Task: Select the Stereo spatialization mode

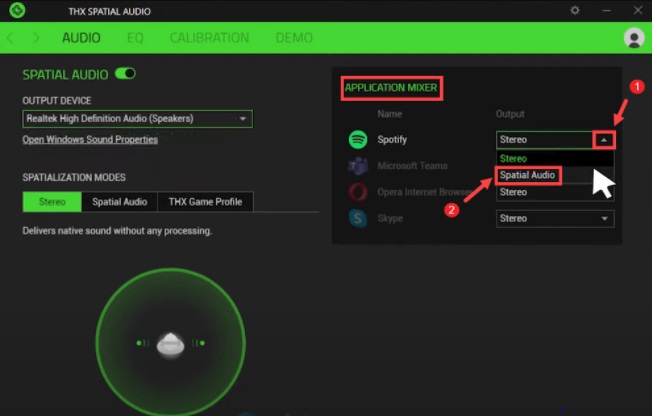Action: [x=52, y=202]
